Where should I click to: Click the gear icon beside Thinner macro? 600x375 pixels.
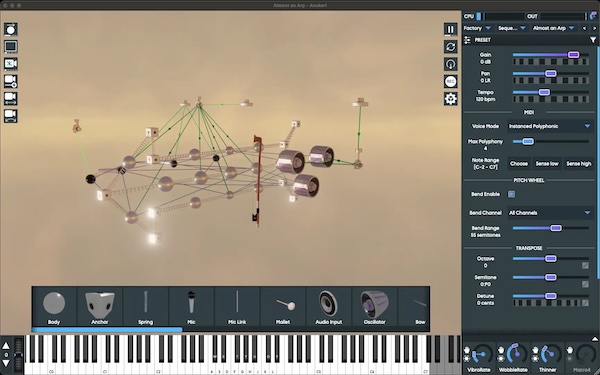535,359
